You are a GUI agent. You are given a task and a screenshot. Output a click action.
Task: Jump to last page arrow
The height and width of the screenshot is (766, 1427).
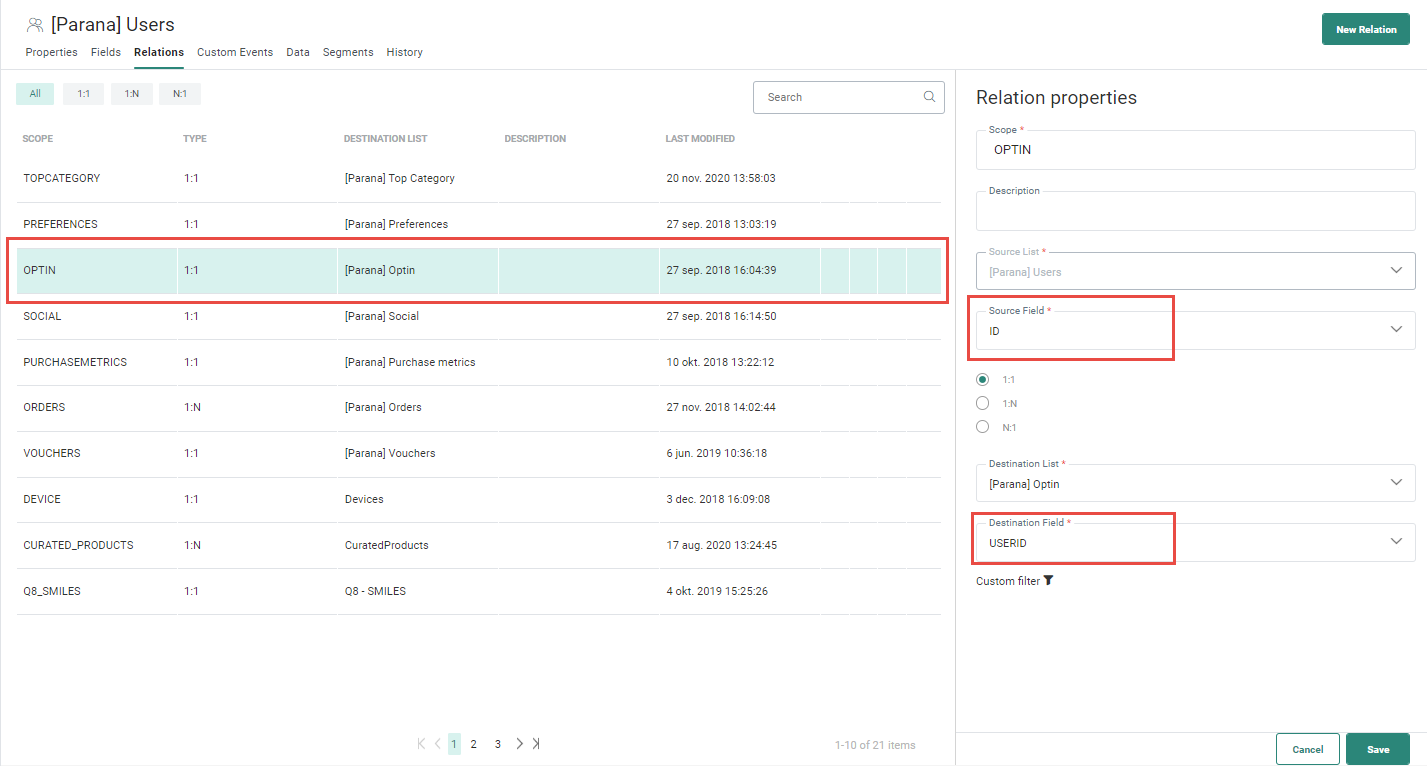[537, 744]
